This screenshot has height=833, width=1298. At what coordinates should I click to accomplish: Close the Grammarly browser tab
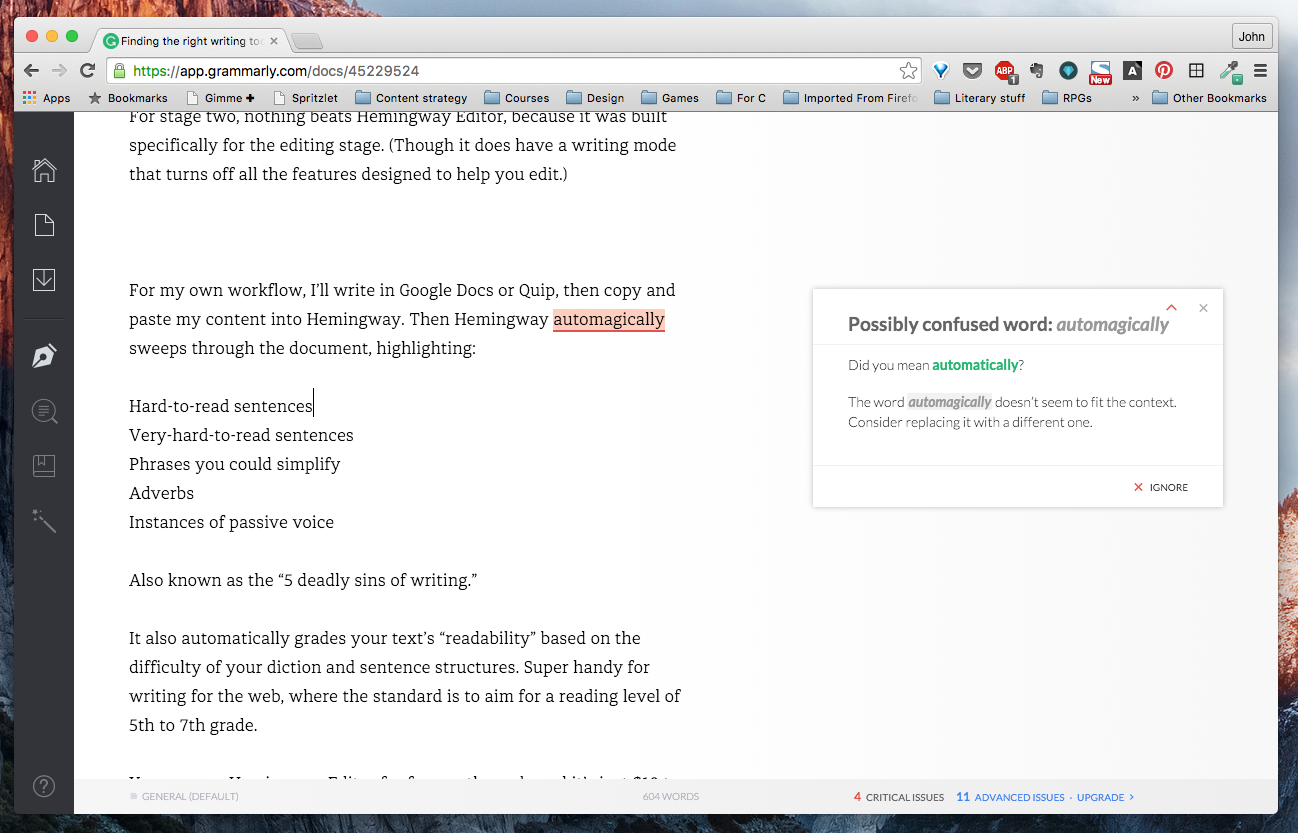tap(274, 41)
